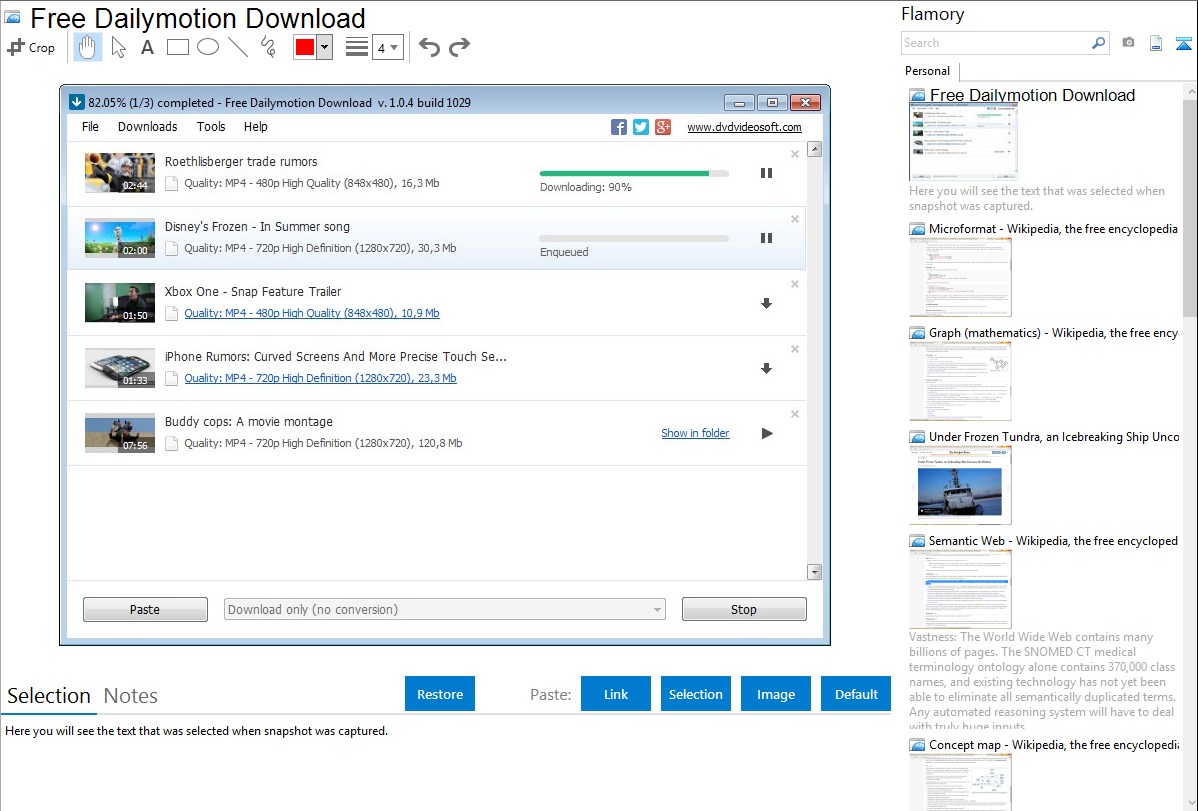Click the Paste Default button

(856, 694)
